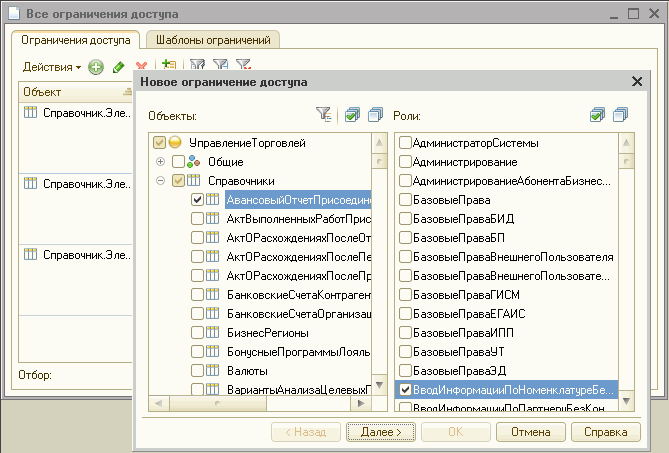Switch to Шаблоны ограничений tab

coord(213,40)
